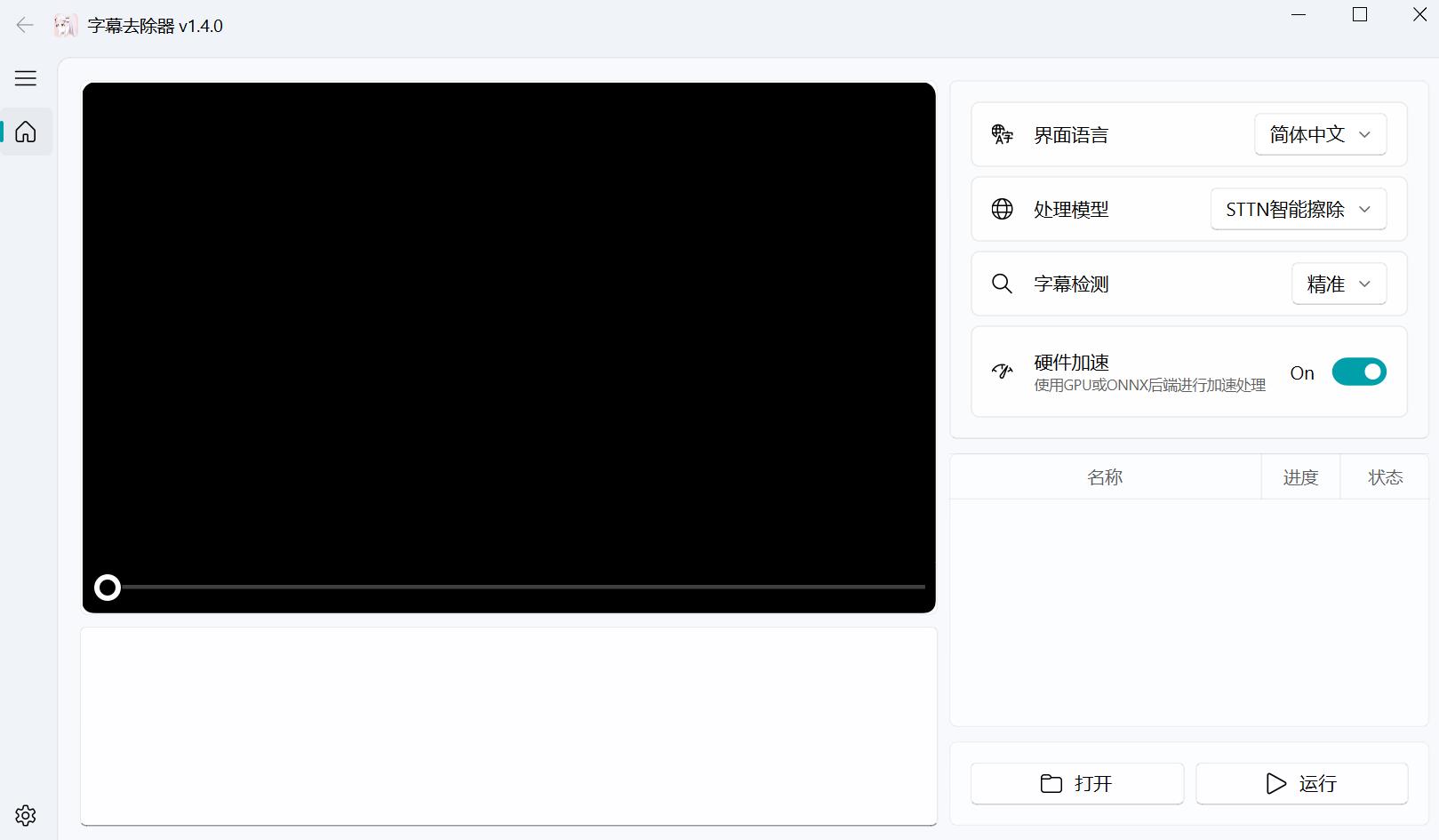Click the 进度 column header
1439x840 pixels.
[1300, 477]
